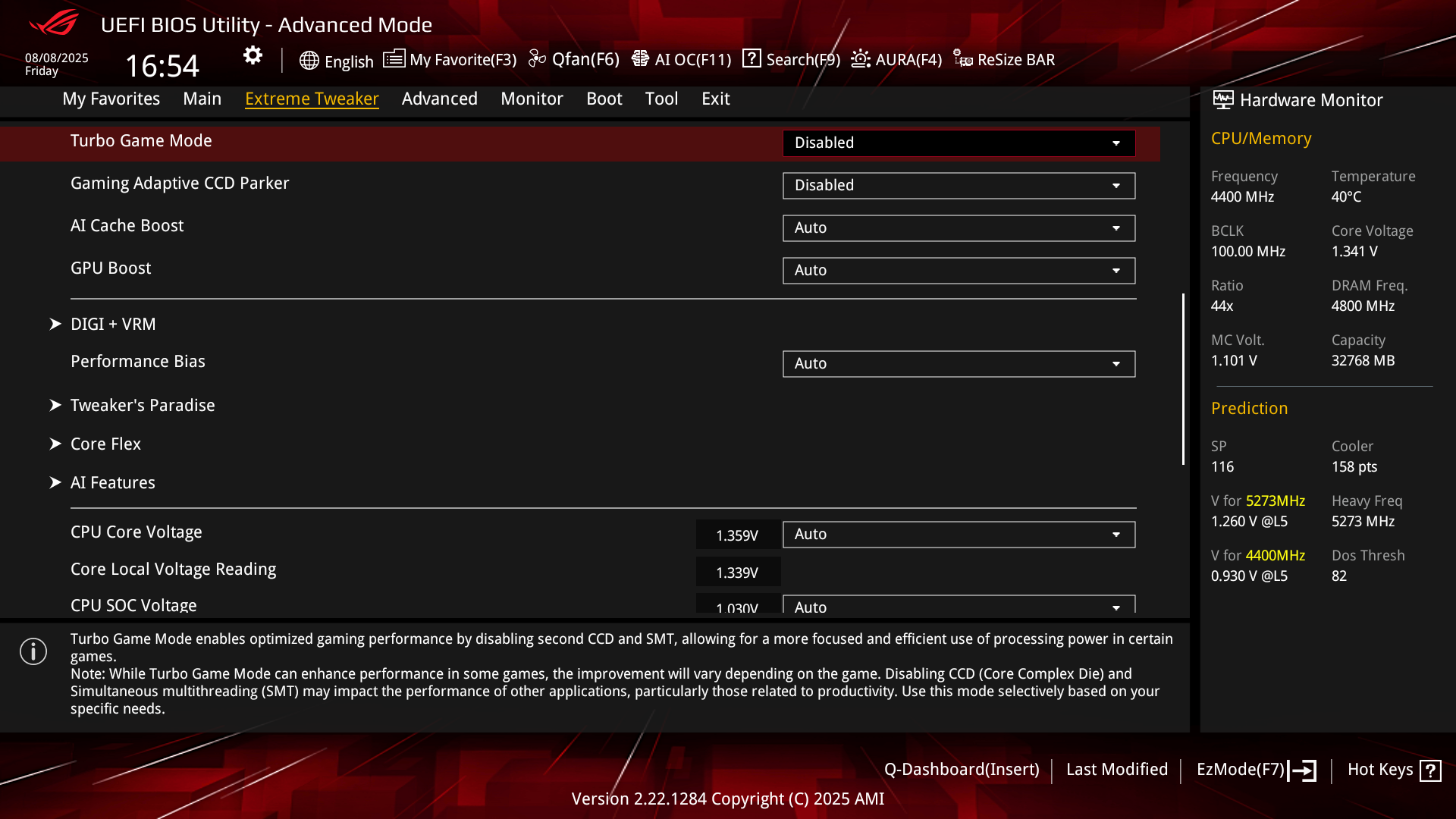
Task: Click Hot Keys question mark icon
Action: pos(1430,771)
